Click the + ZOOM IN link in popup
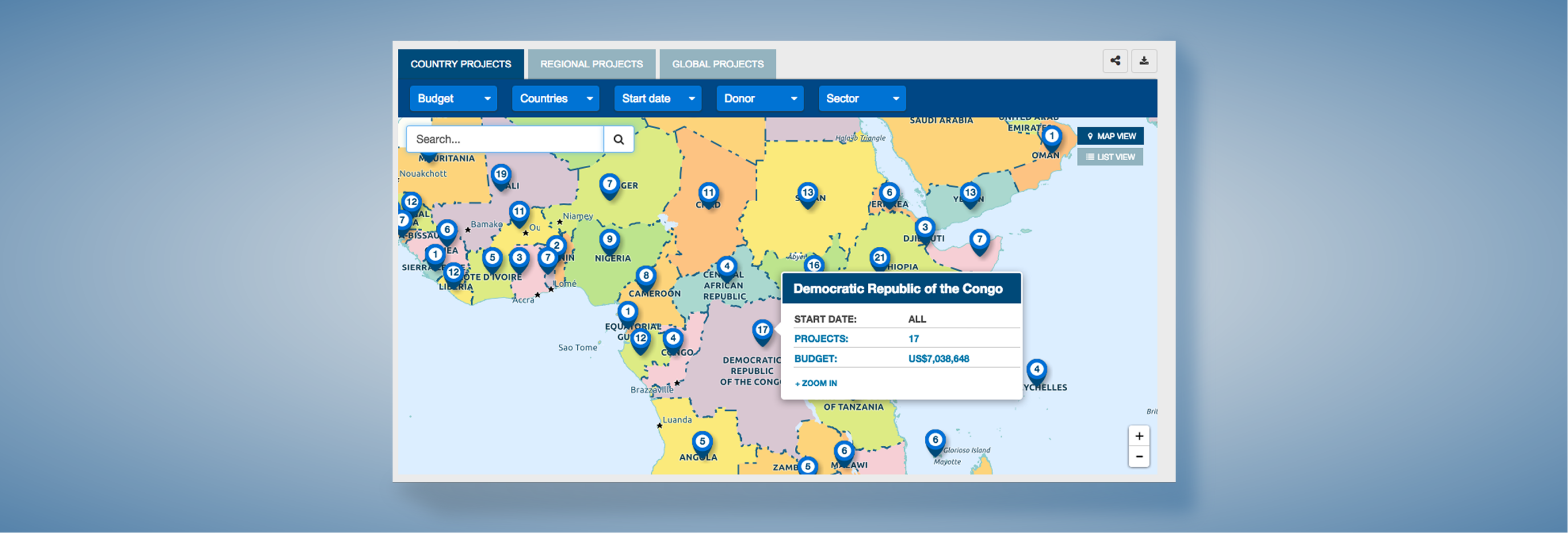The image size is (1568, 534). (x=816, y=384)
